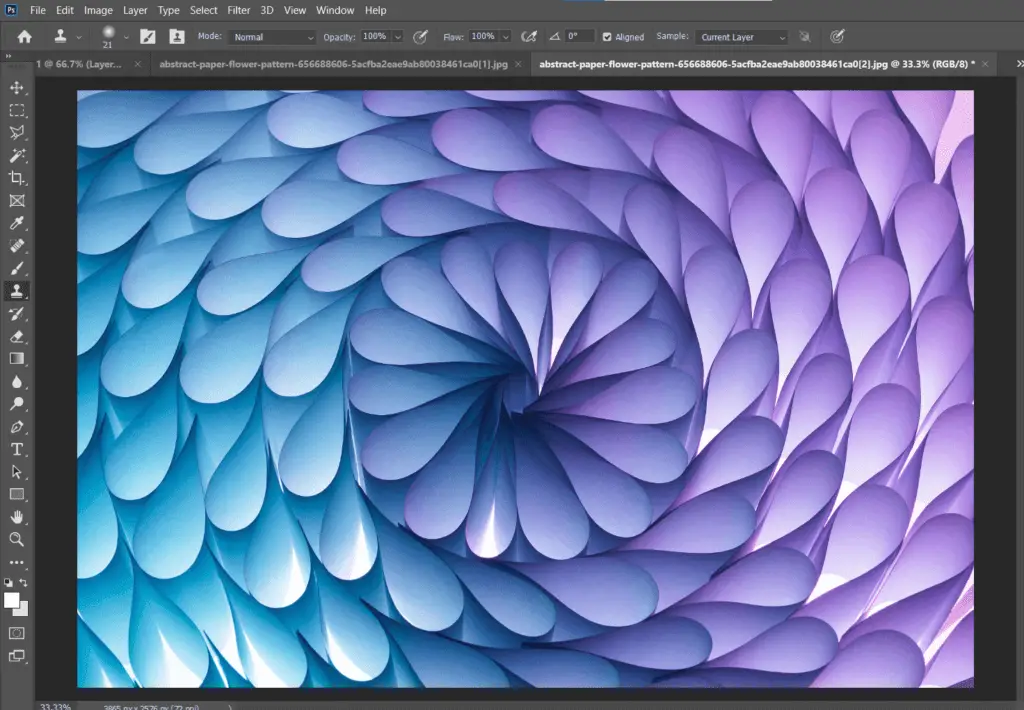Click the brush preset preview showing size 21
The image size is (1024, 710).
click(x=108, y=37)
